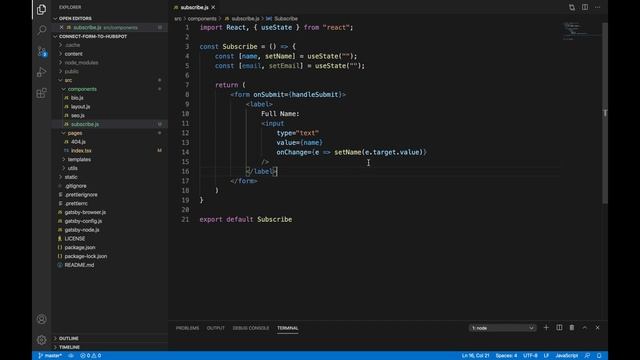The width and height of the screenshot is (640, 360).
Task: Expand the Timeline section
Action: pyautogui.click(x=69, y=347)
